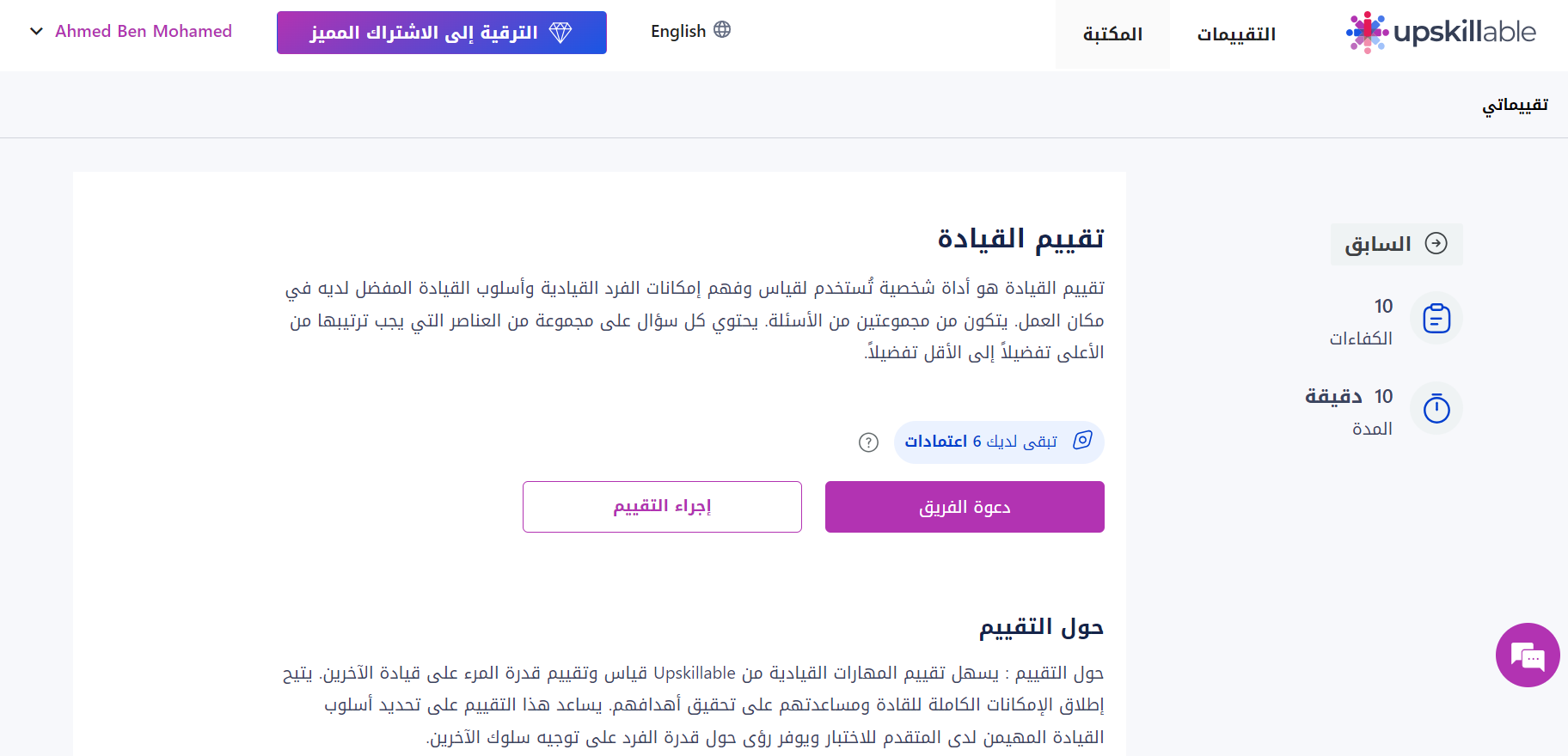Click the الترقية إلى الاشتراك المميز button

[442, 33]
